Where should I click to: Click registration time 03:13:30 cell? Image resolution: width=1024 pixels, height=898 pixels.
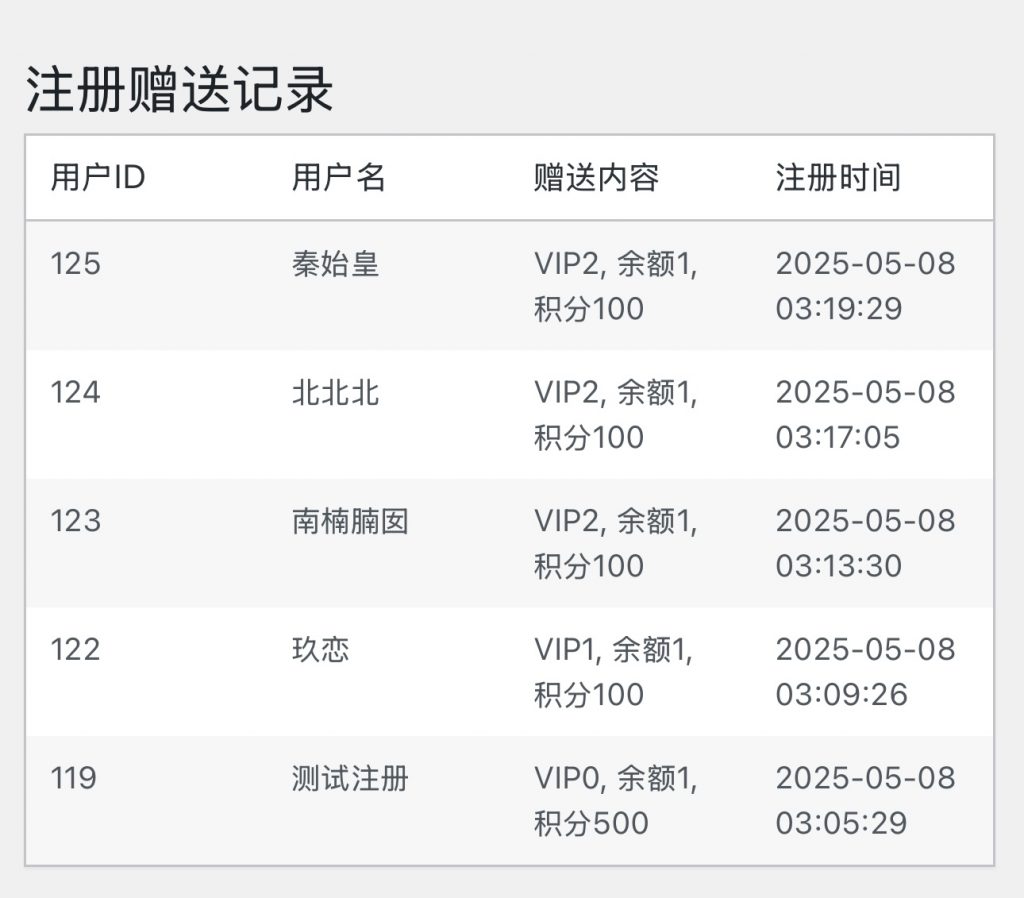tap(865, 543)
